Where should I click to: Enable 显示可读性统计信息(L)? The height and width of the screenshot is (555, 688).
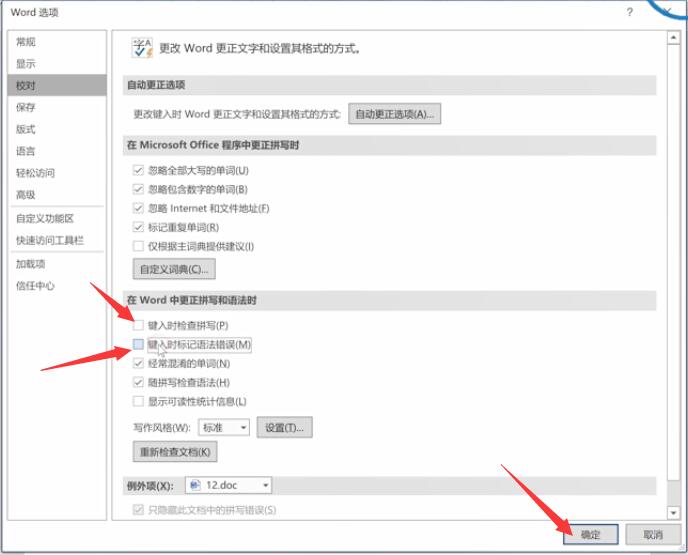coord(138,401)
